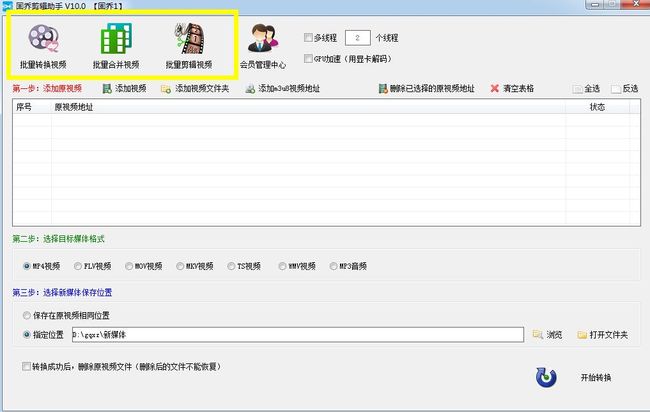Click 添加m3u8视频地址 button
The width and height of the screenshot is (650, 412).
tap(283, 88)
